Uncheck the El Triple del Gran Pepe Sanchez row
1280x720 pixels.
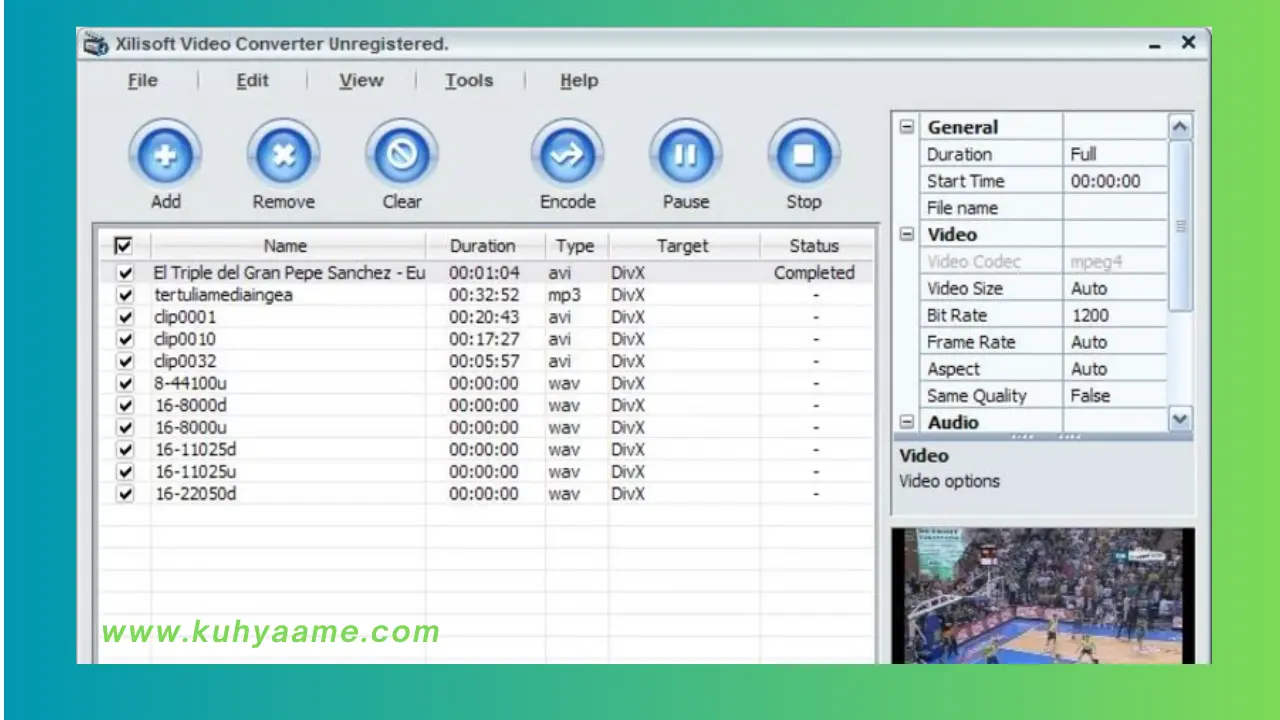click(125, 273)
